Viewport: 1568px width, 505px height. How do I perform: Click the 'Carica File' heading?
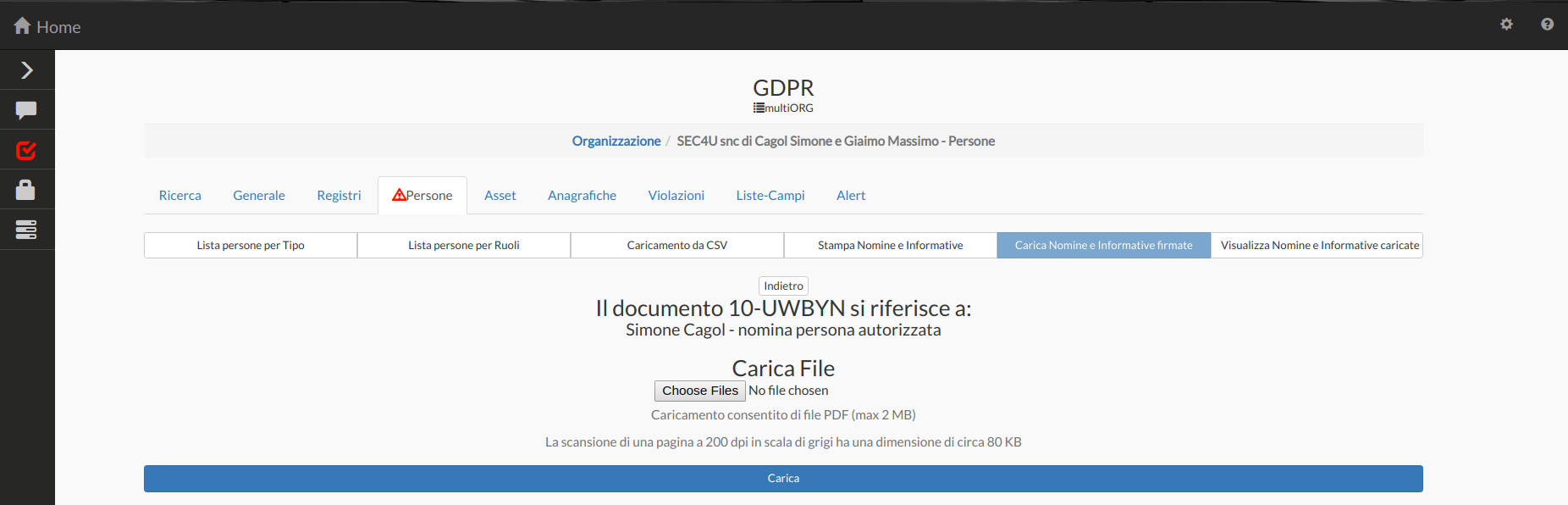(783, 369)
